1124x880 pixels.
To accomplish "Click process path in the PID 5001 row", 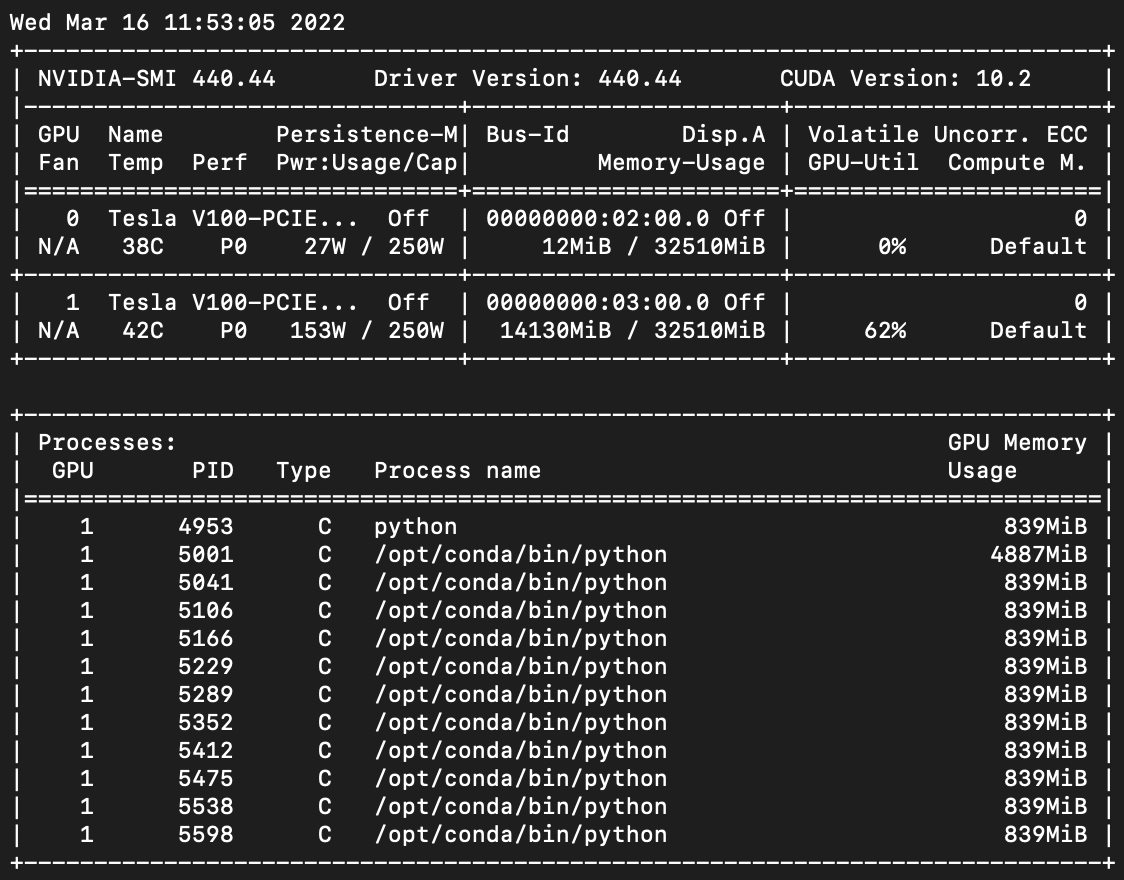I will pyautogui.click(x=520, y=555).
